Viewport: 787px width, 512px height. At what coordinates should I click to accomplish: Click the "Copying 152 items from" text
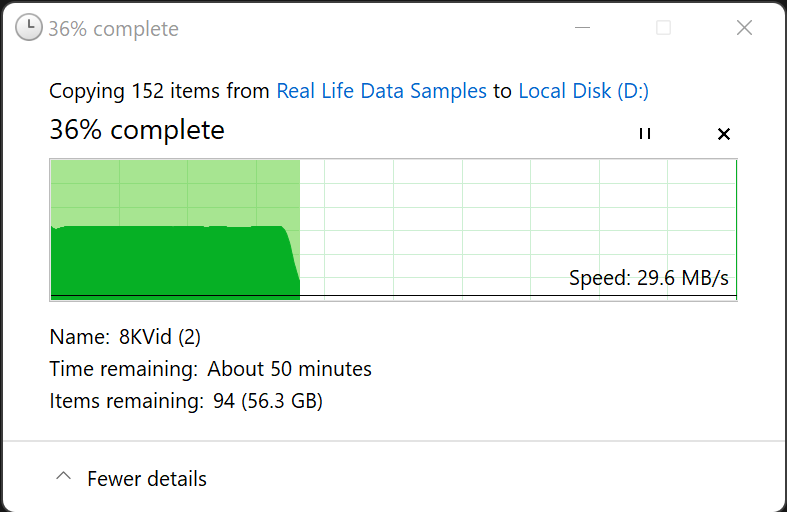(160, 91)
